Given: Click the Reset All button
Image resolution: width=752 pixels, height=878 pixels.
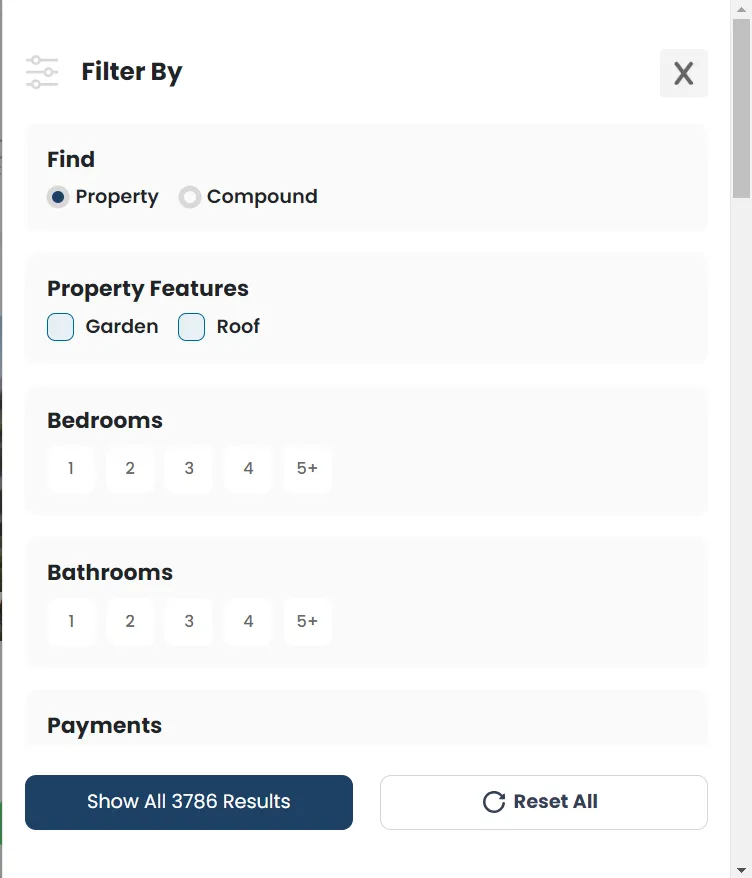Looking at the screenshot, I should (x=544, y=802).
